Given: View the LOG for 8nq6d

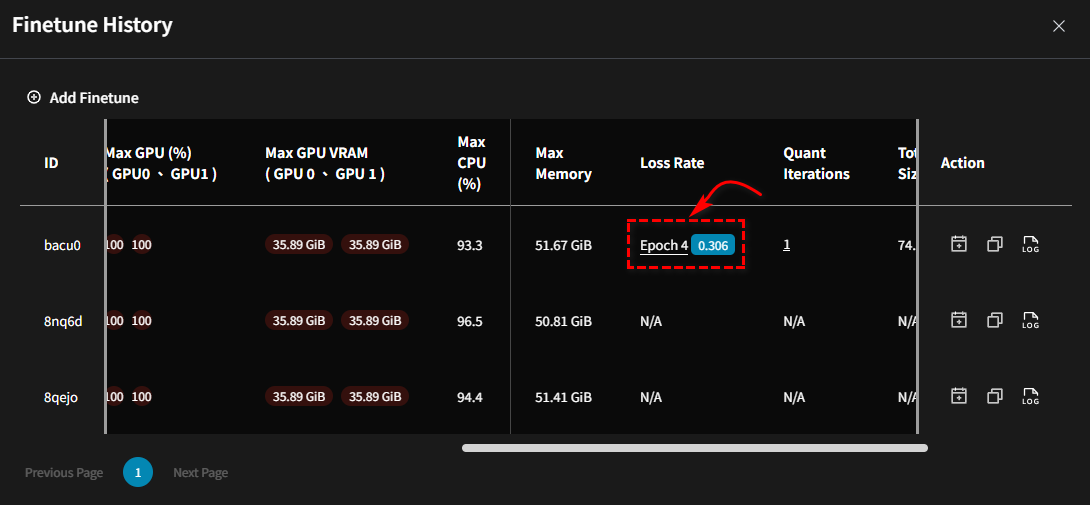Looking at the screenshot, I should [1031, 320].
